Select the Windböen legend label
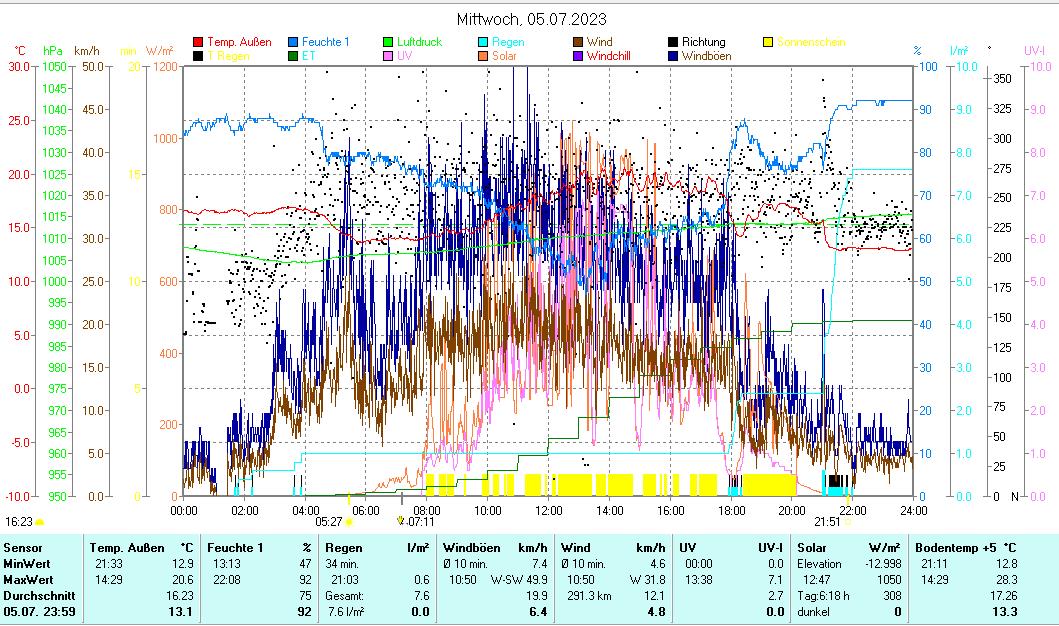1059x626 pixels. 706,57
